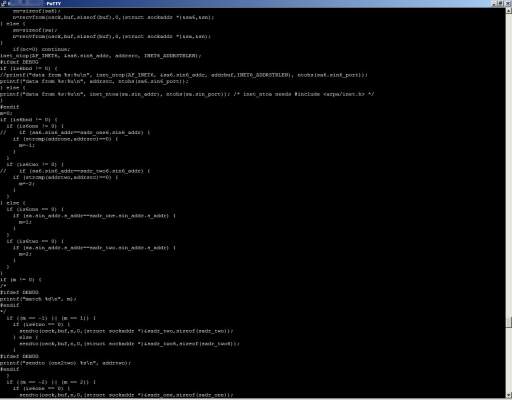Screen dimensions: 512x400
Task: Click the scrollbar down arrow
Action: tap(509, 396)
